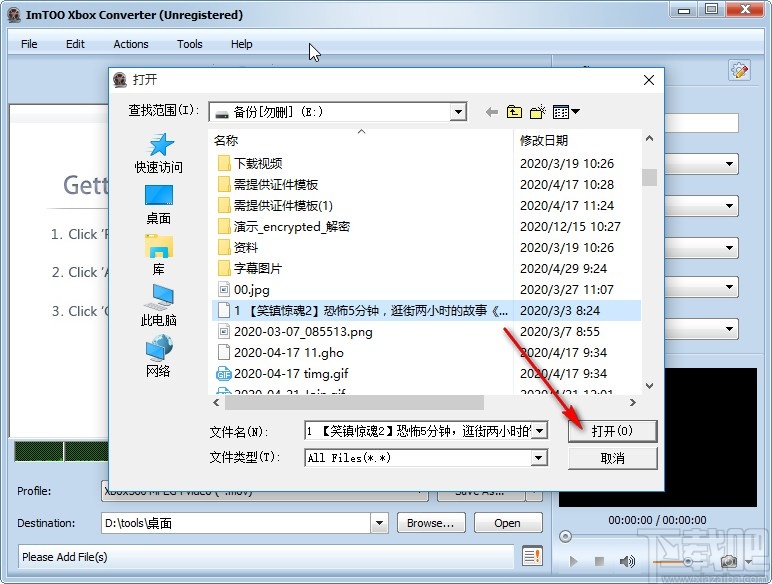
Task: Click the 打开(O) button
Action: 612,431
